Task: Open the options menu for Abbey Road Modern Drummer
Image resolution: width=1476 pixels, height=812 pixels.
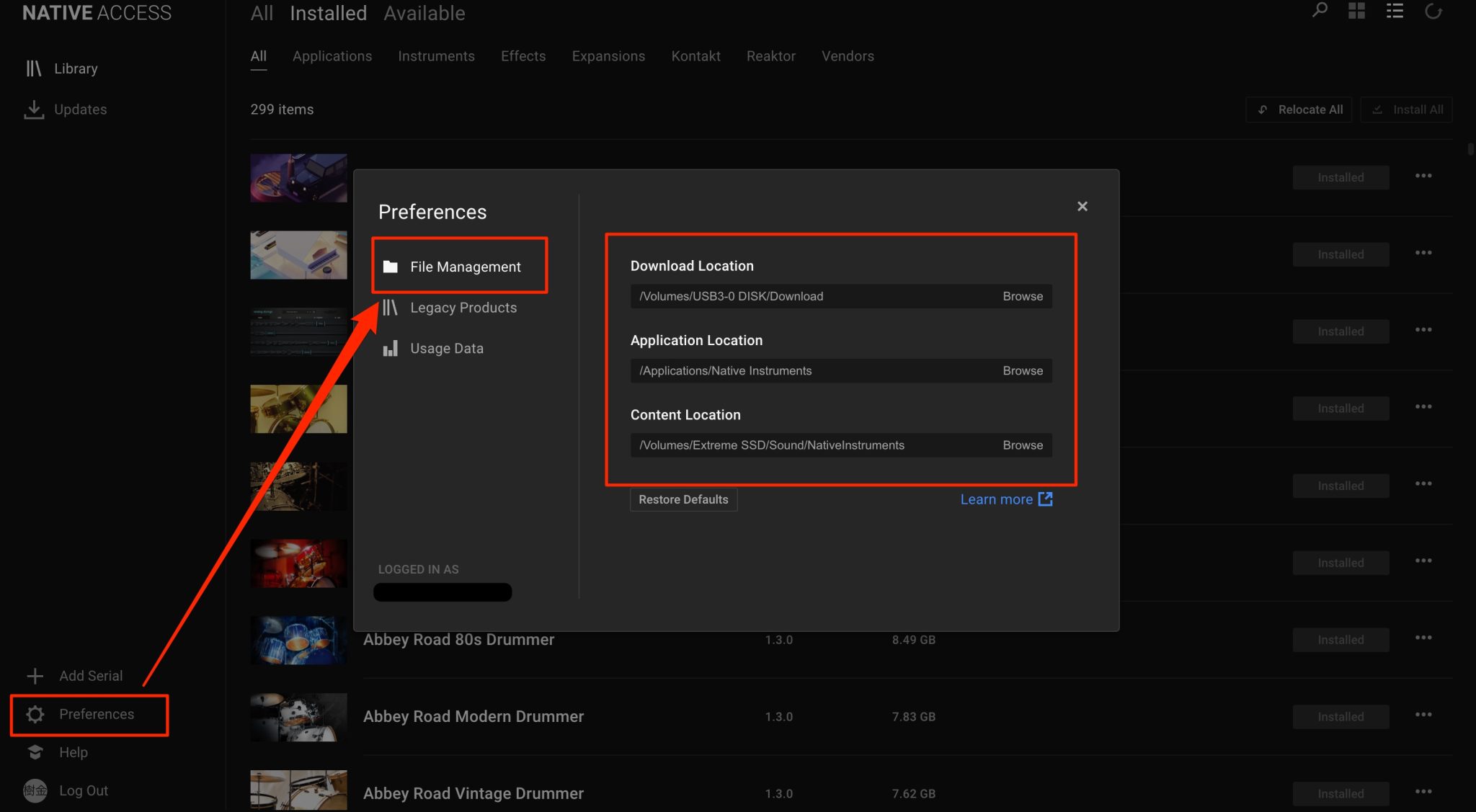Action: (1424, 714)
